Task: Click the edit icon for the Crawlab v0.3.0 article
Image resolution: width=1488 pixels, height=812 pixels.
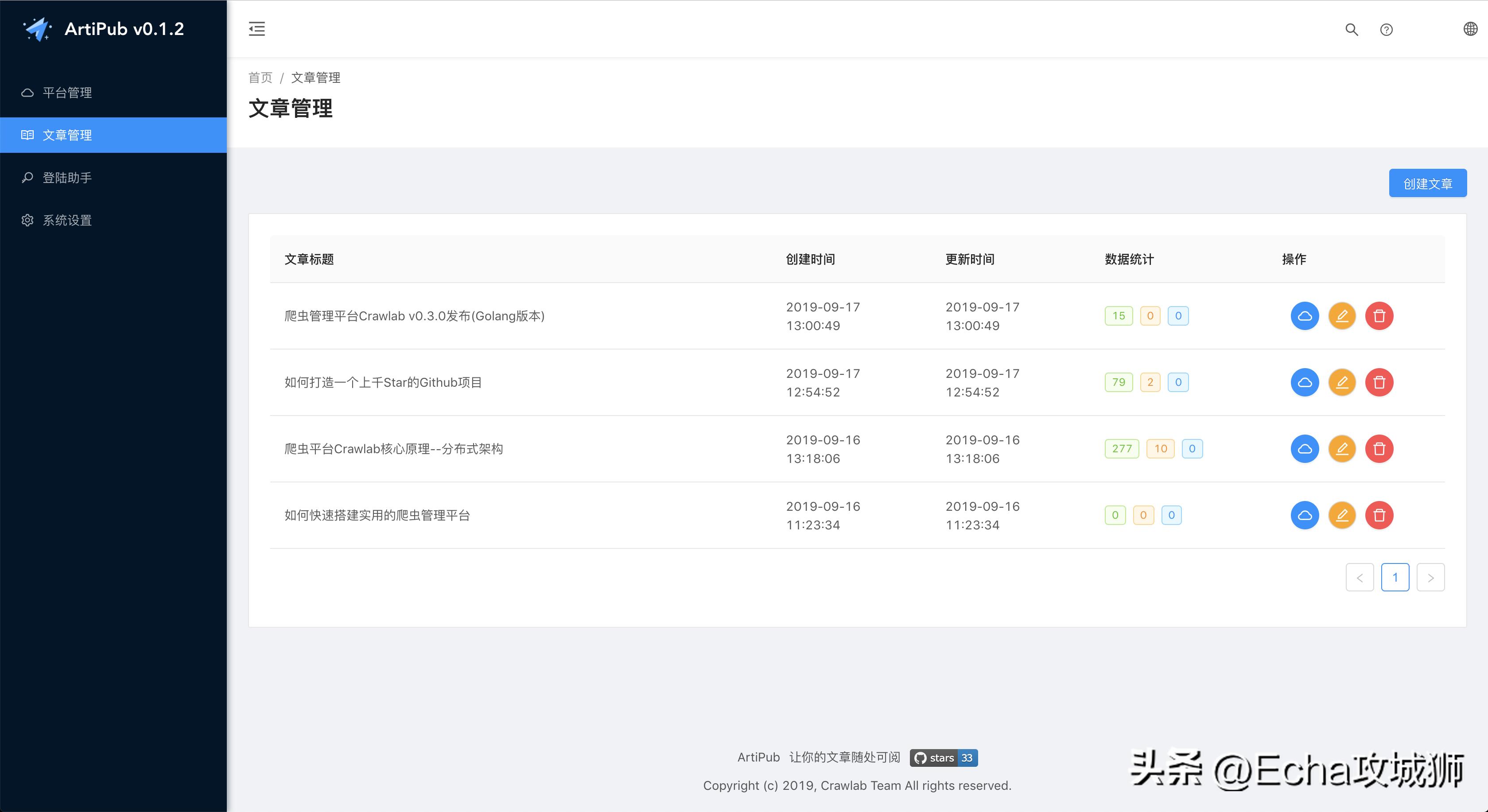Action: click(1342, 316)
